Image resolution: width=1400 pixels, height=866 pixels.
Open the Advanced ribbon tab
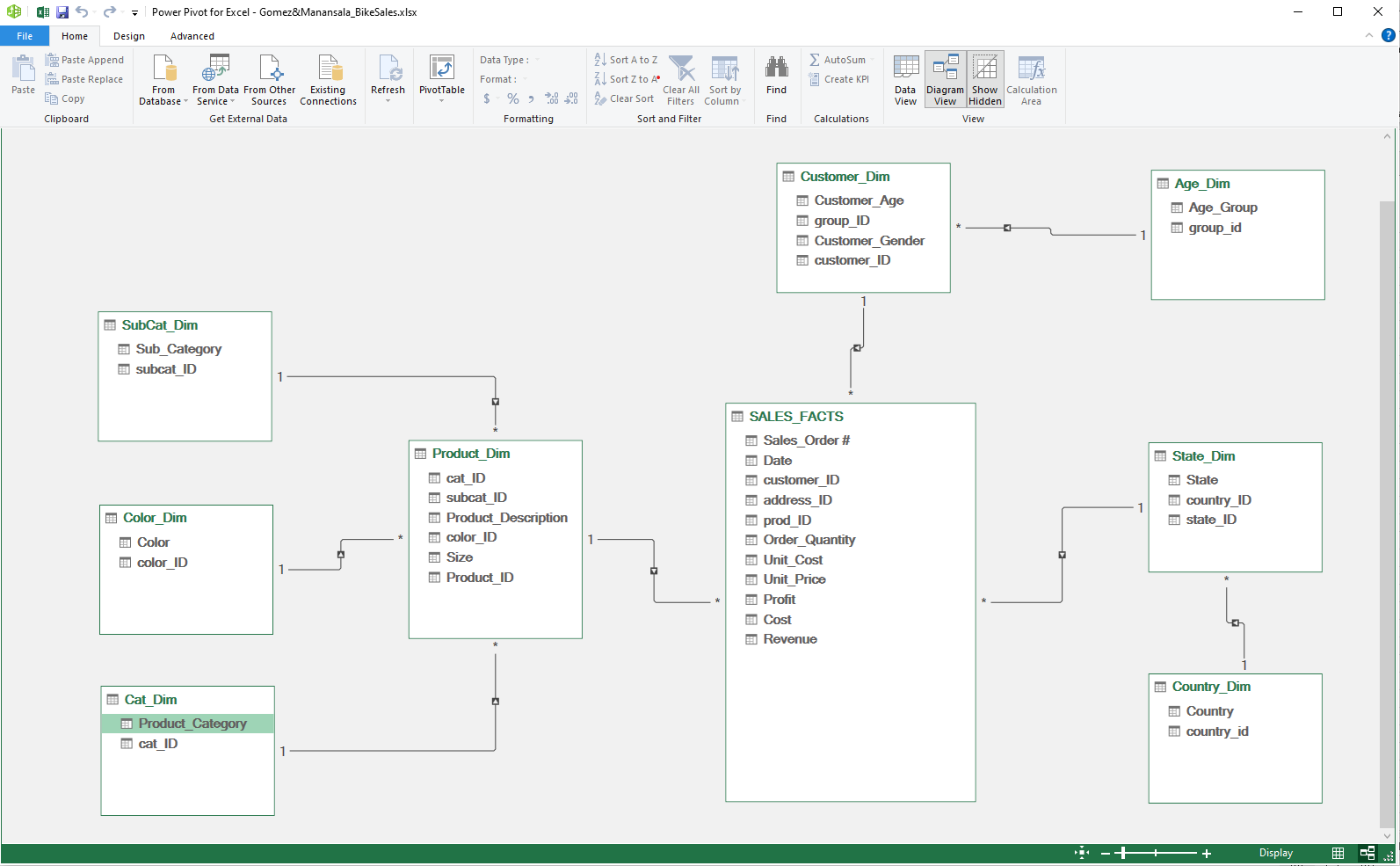pyautogui.click(x=192, y=36)
